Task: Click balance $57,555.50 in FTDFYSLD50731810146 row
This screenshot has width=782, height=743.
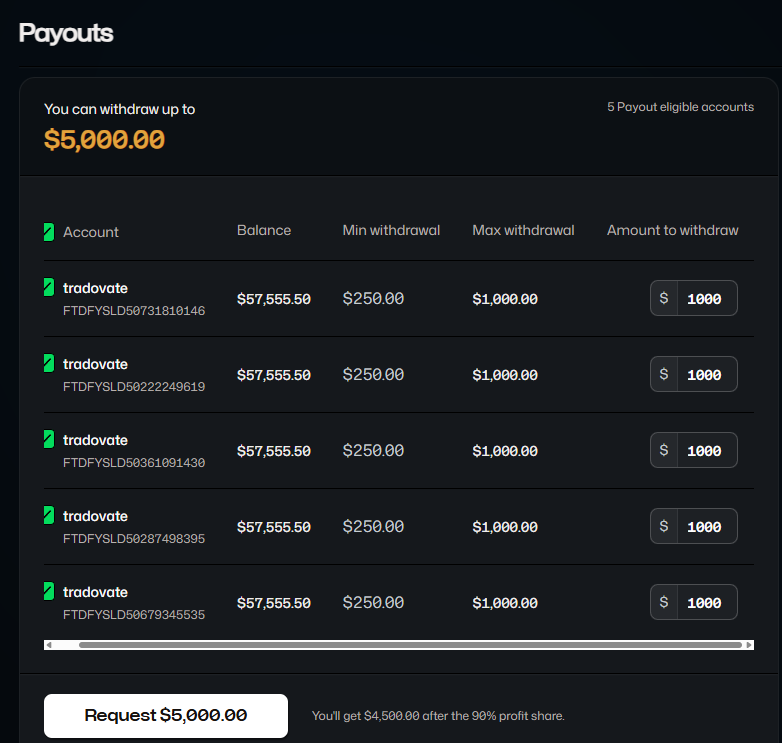Action: tap(274, 299)
